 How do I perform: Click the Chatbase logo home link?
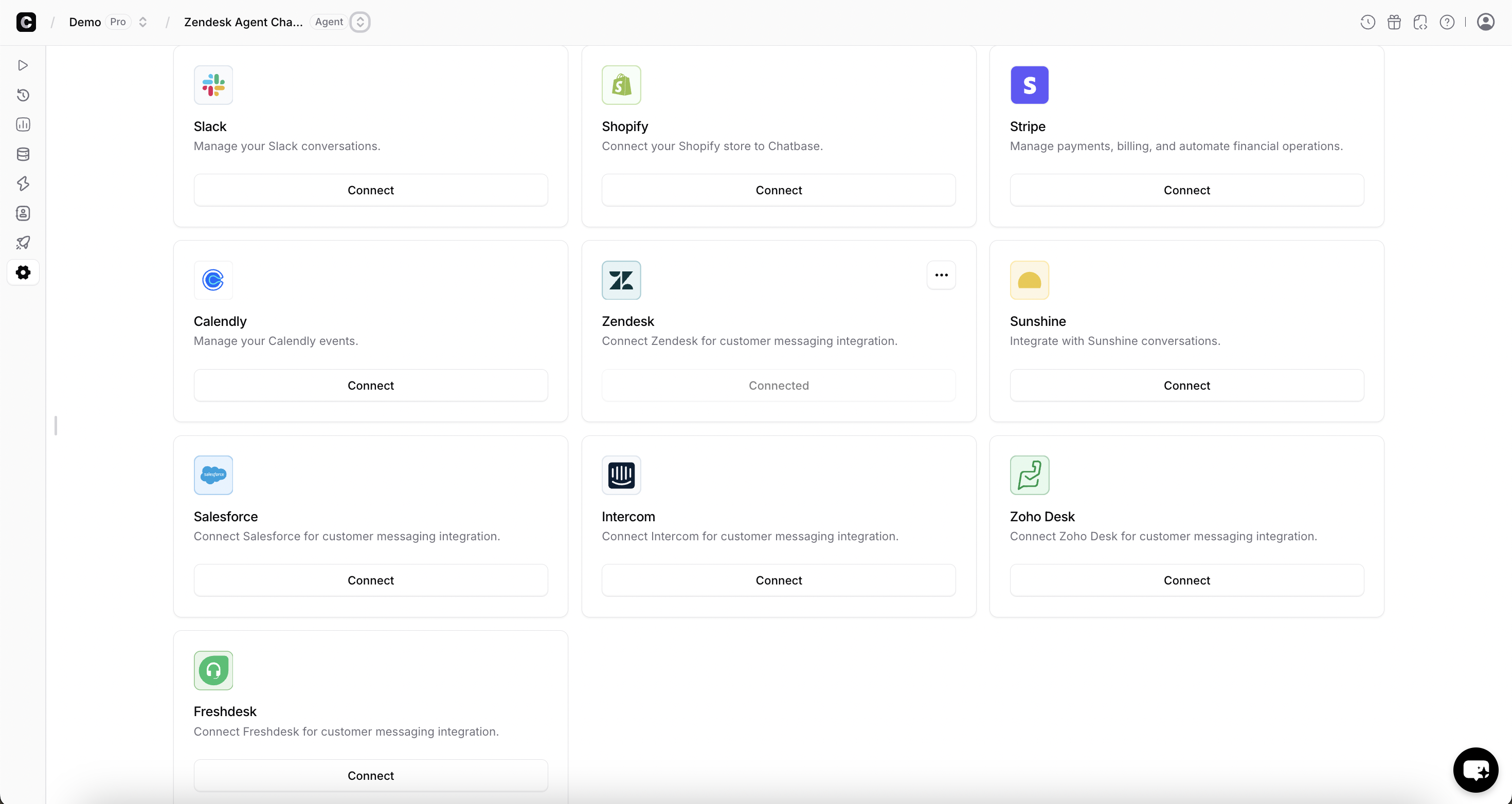[26, 22]
